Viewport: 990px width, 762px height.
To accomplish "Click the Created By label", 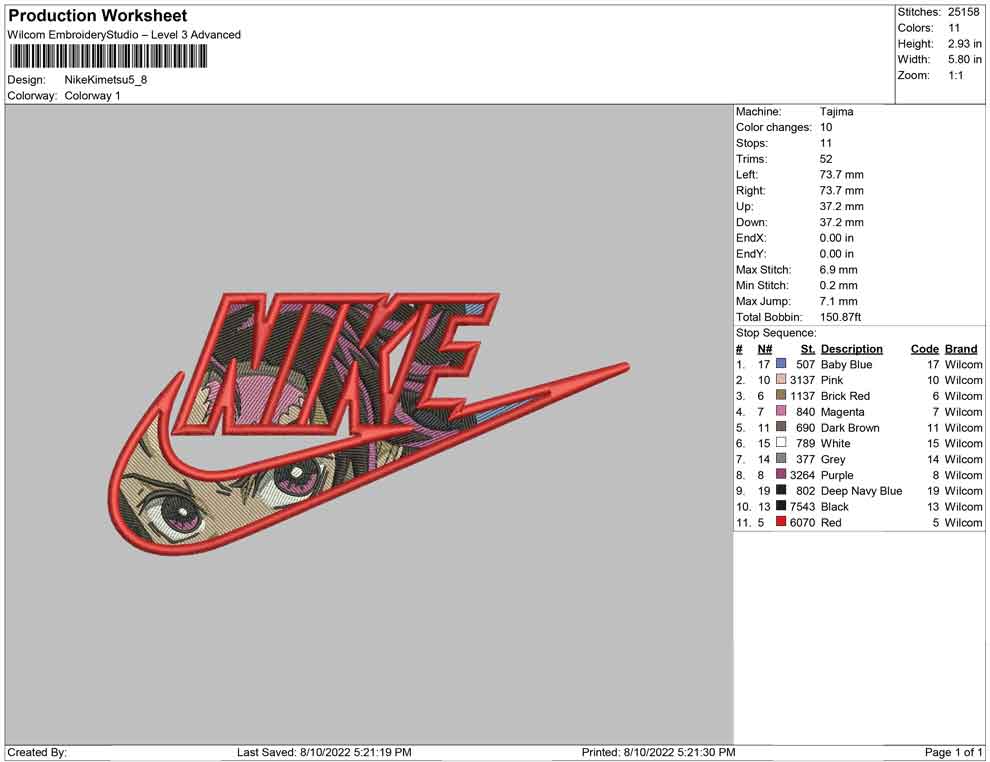I will click(x=37, y=752).
